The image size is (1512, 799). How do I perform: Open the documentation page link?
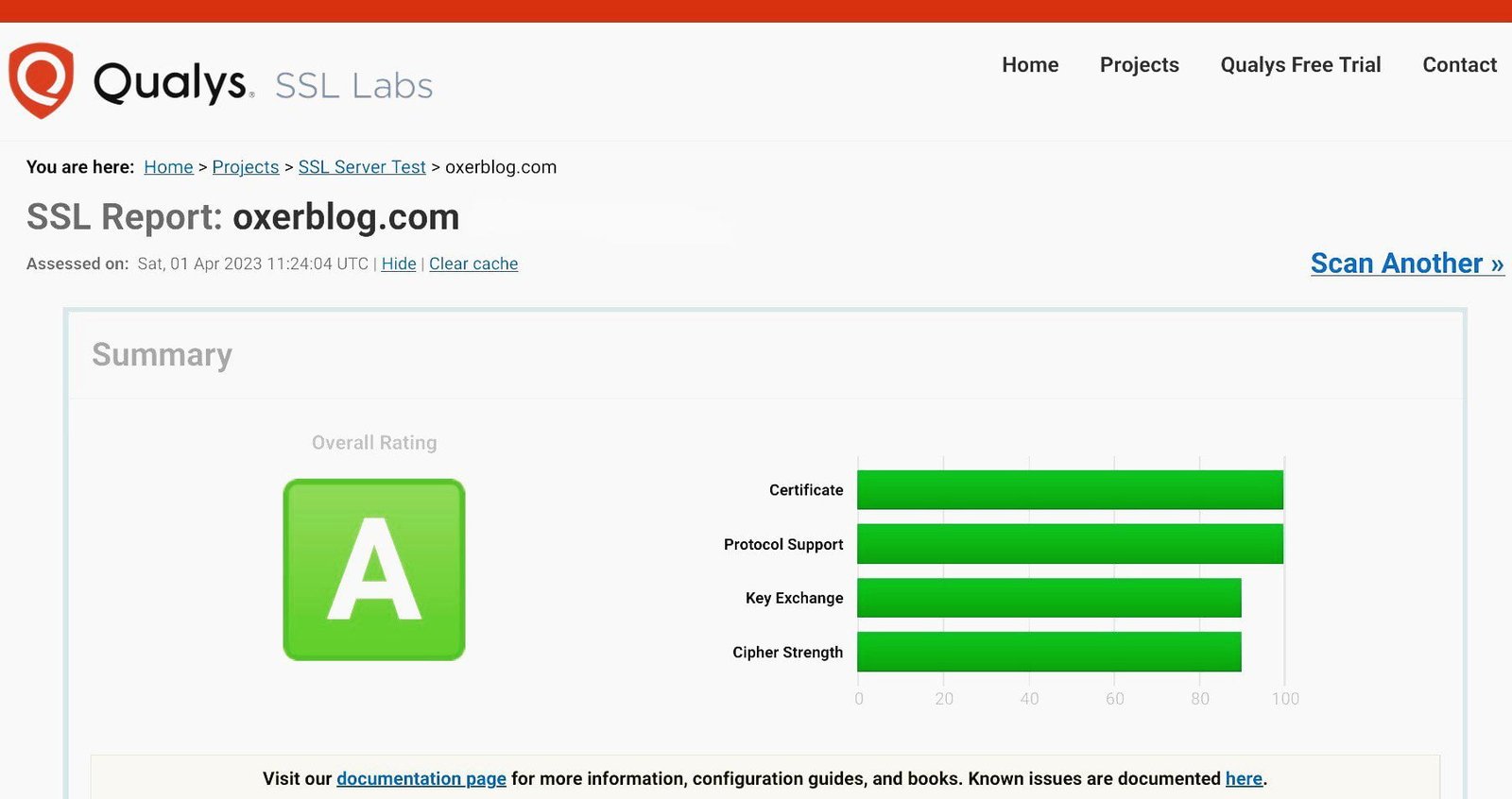click(421, 778)
